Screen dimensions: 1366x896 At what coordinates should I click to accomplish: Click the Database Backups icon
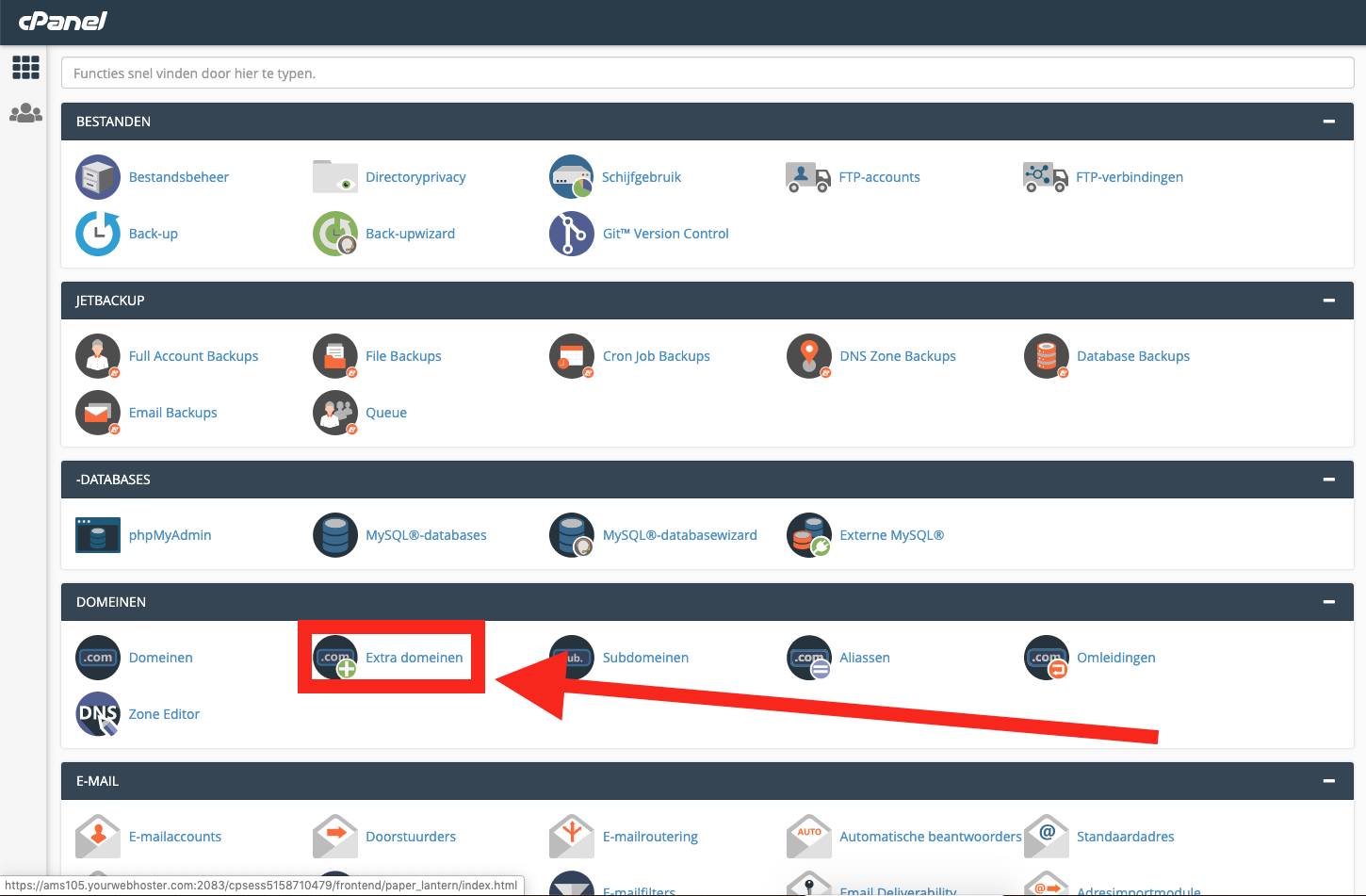pos(1047,356)
